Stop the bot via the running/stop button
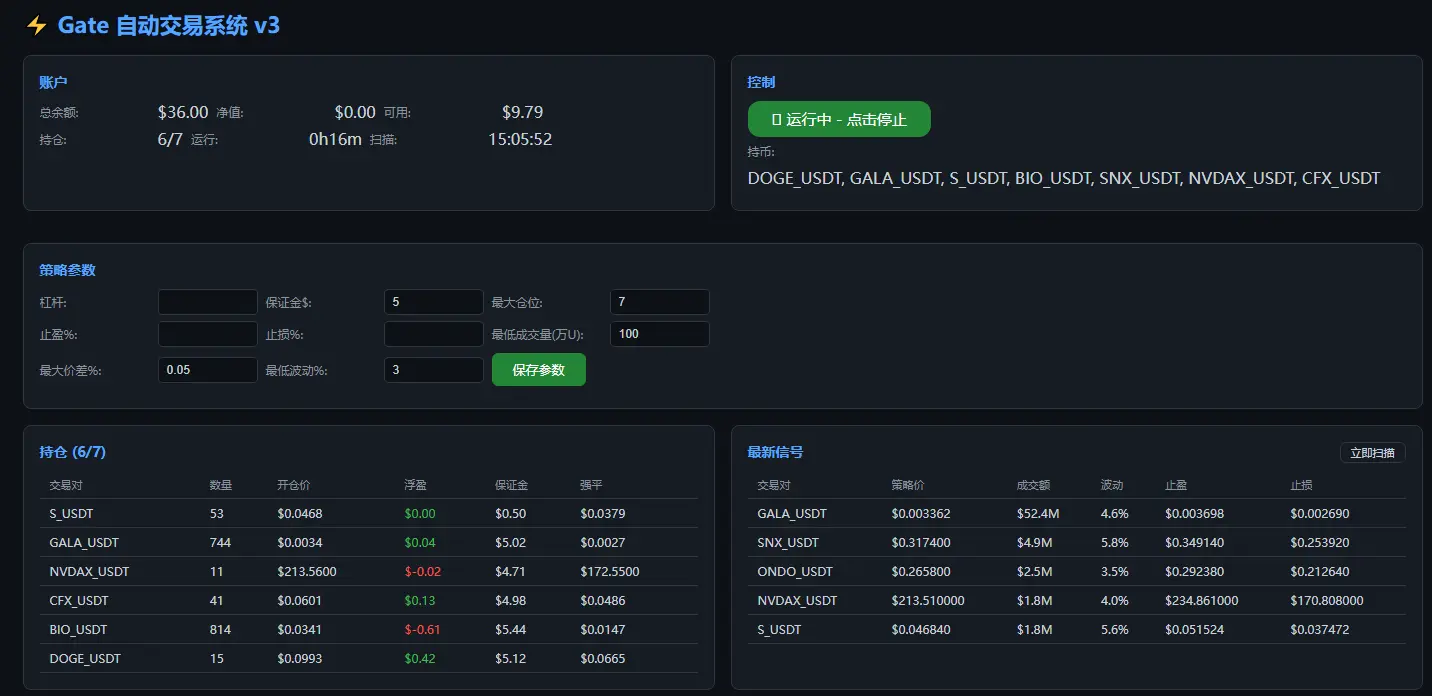Screen dimensions: 1432x696 click(839, 119)
